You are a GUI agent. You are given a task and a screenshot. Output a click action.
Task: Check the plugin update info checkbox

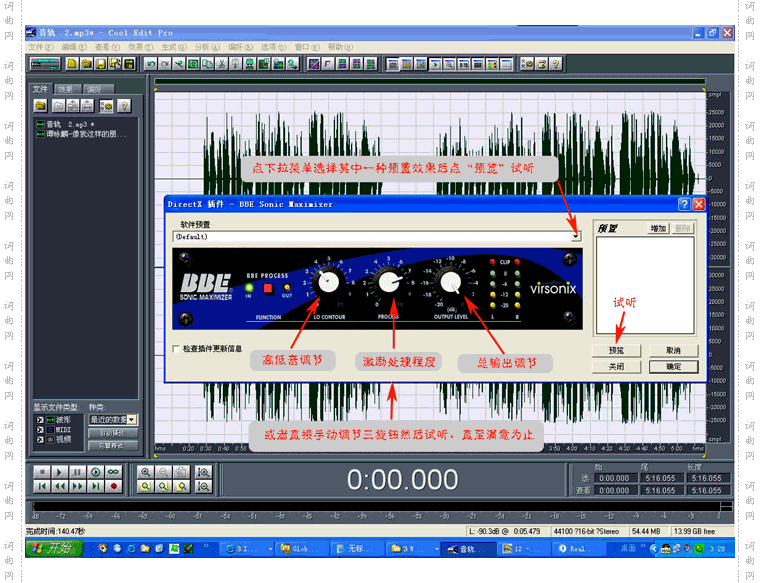pyautogui.click(x=176, y=348)
